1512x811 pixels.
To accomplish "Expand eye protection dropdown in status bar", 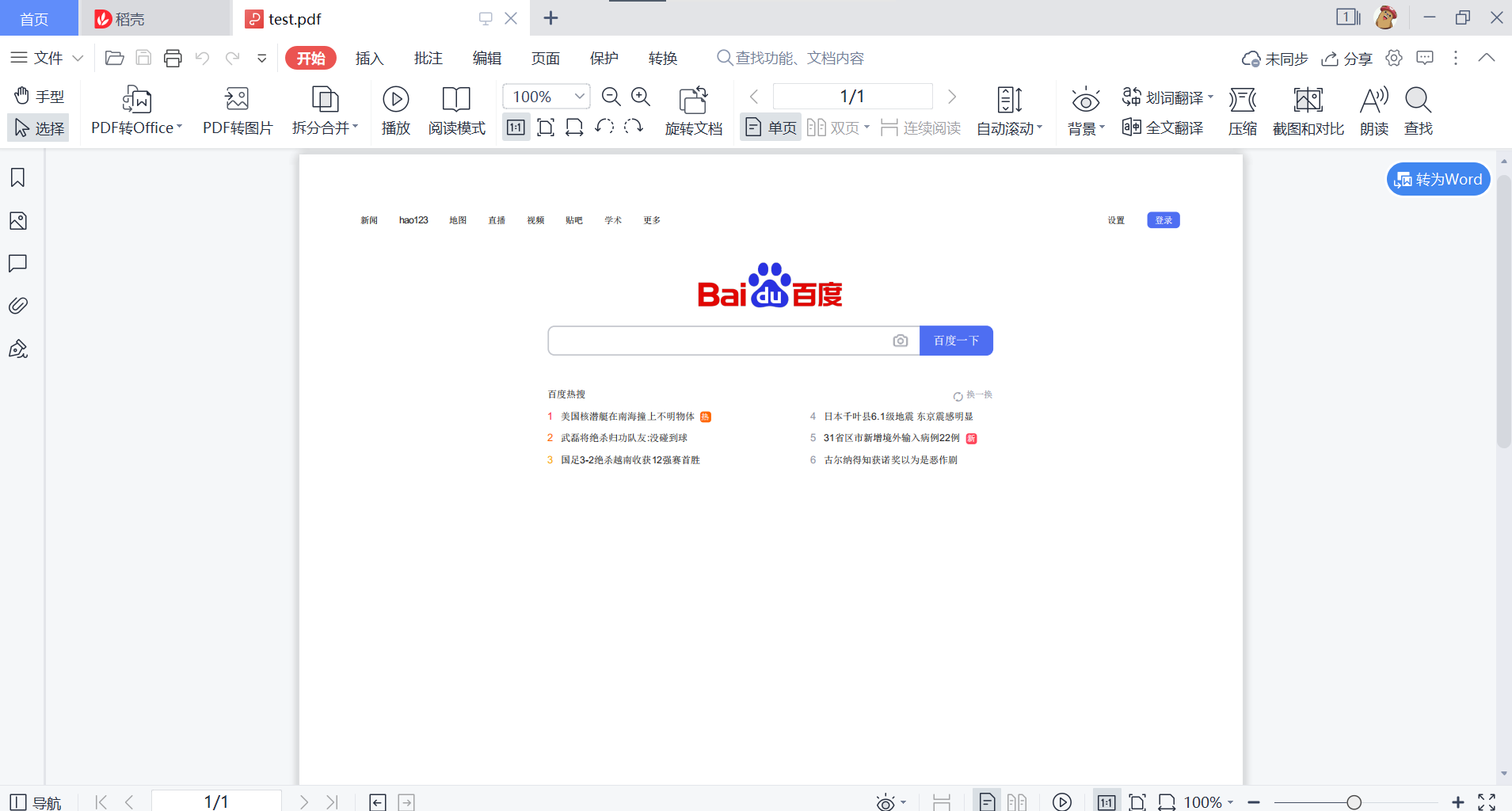I will (x=904, y=802).
